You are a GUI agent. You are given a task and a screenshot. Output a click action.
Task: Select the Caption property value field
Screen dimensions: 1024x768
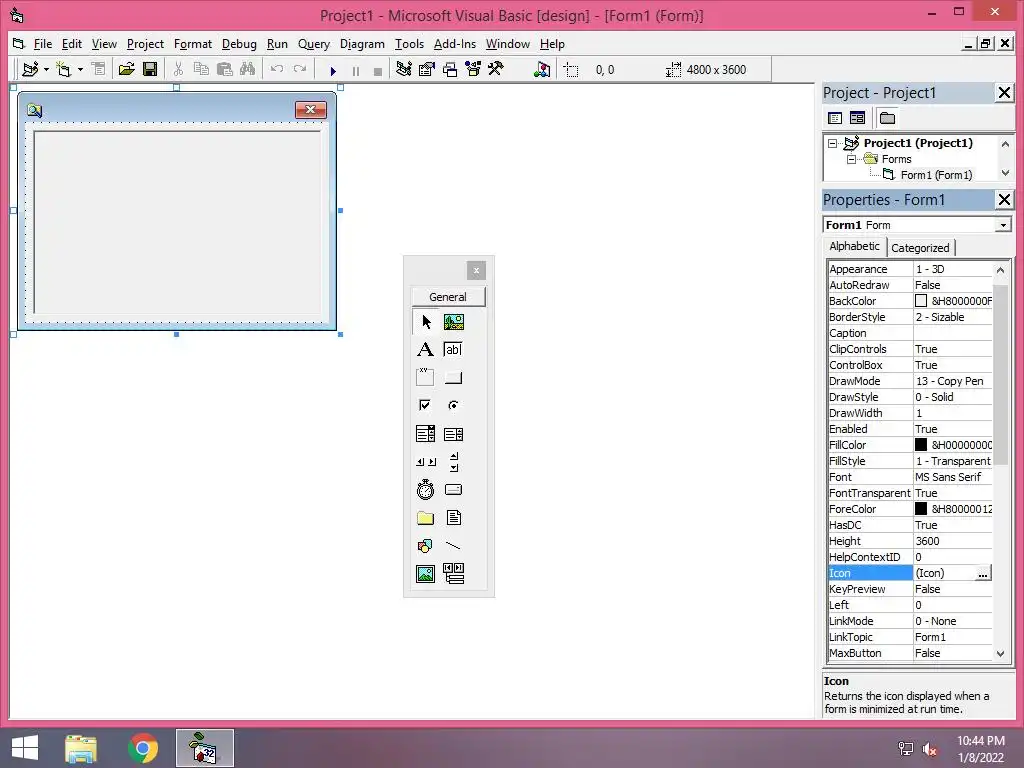click(x=952, y=333)
